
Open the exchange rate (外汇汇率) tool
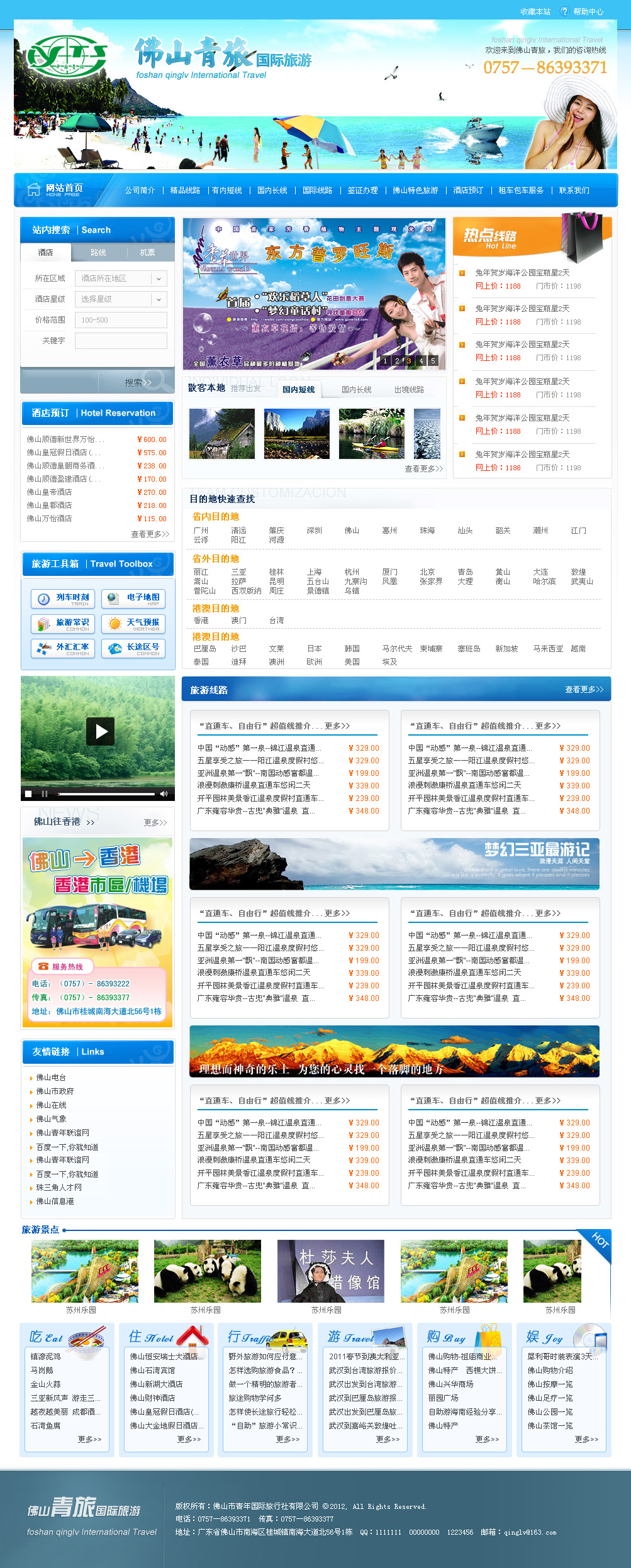click(x=63, y=648)
